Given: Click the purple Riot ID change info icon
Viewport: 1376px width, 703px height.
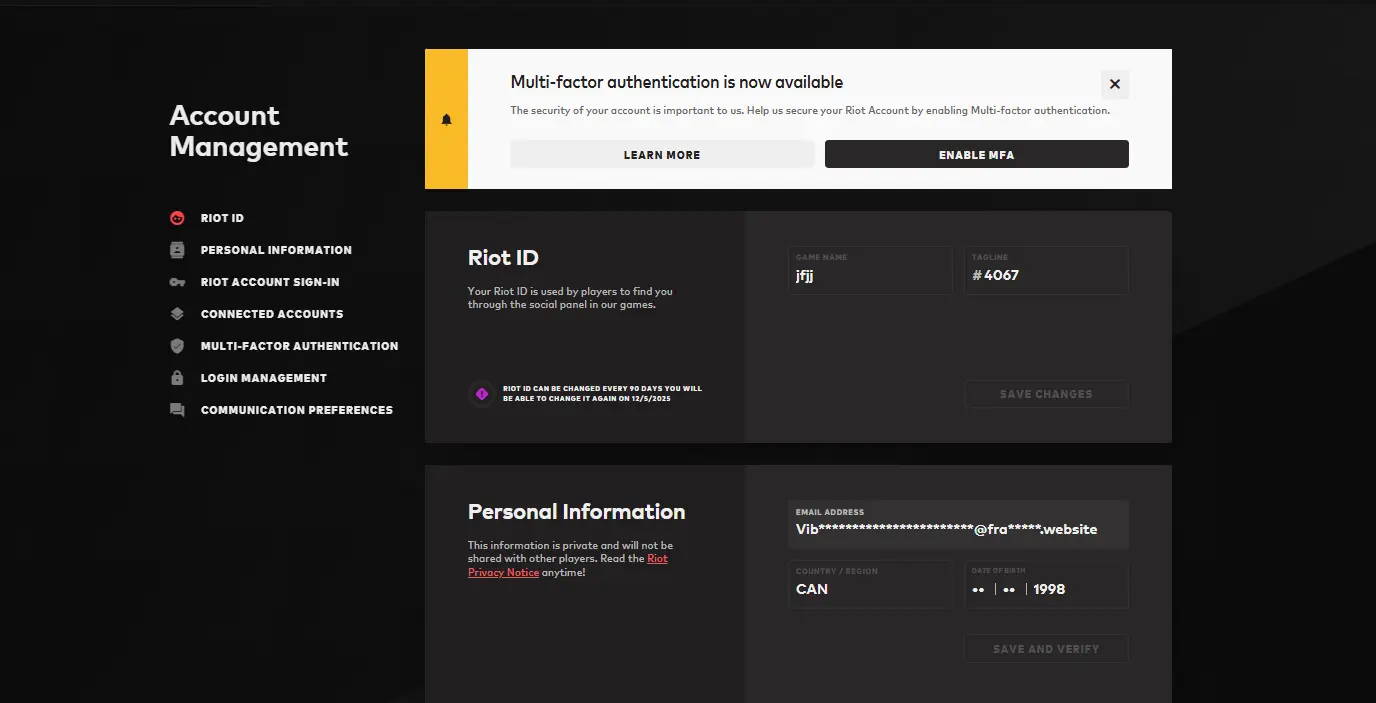Looking at the screenshot, I should click(x=481, y=394).
